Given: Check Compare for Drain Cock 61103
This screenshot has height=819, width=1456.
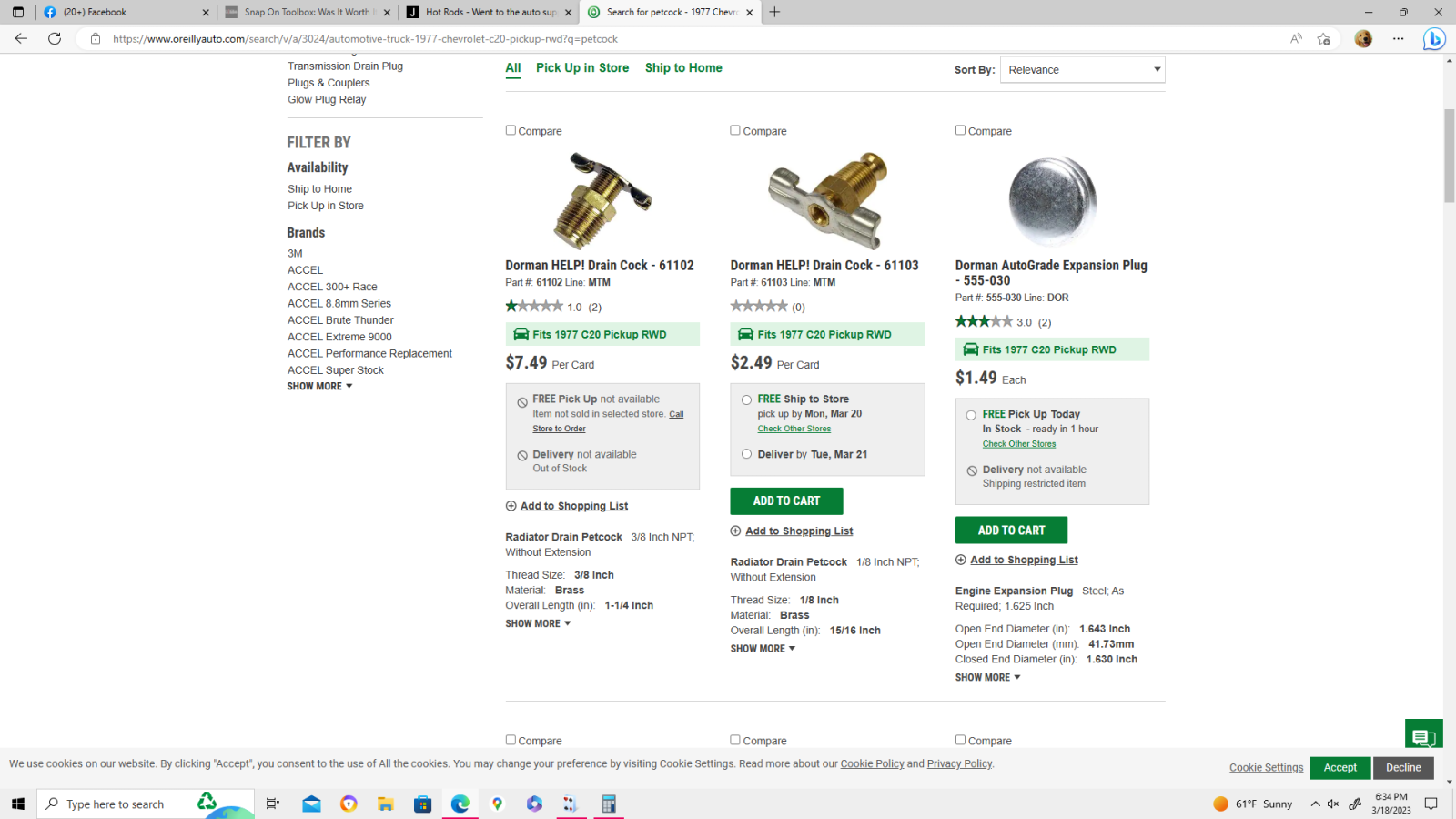Looking at the screenshot, I should click(735, 130).
